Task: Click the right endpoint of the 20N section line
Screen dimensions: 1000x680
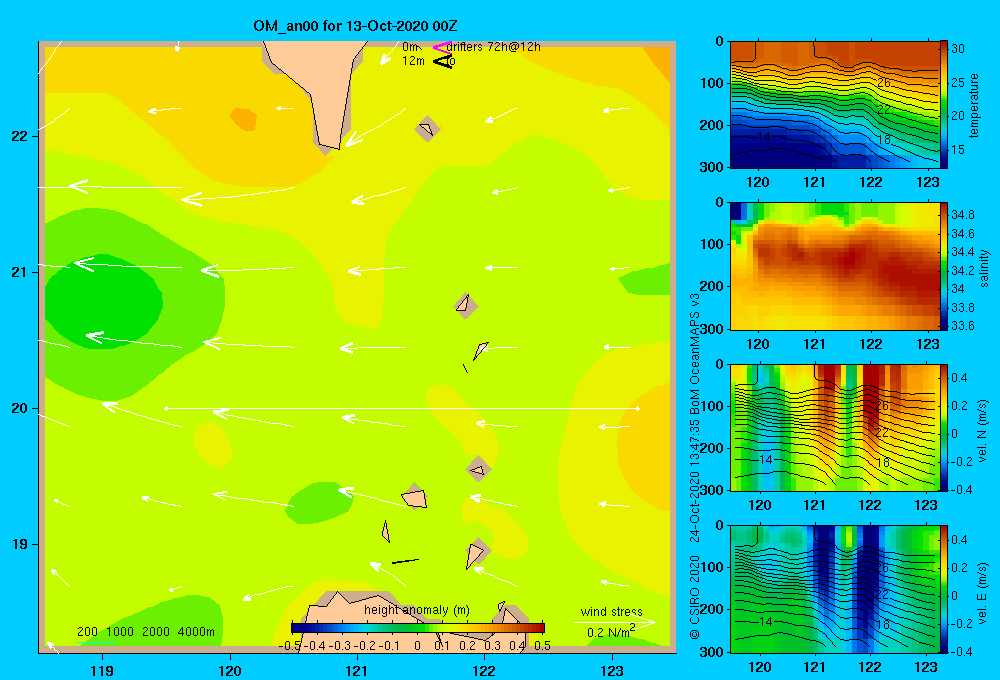Action: [637, 408]
